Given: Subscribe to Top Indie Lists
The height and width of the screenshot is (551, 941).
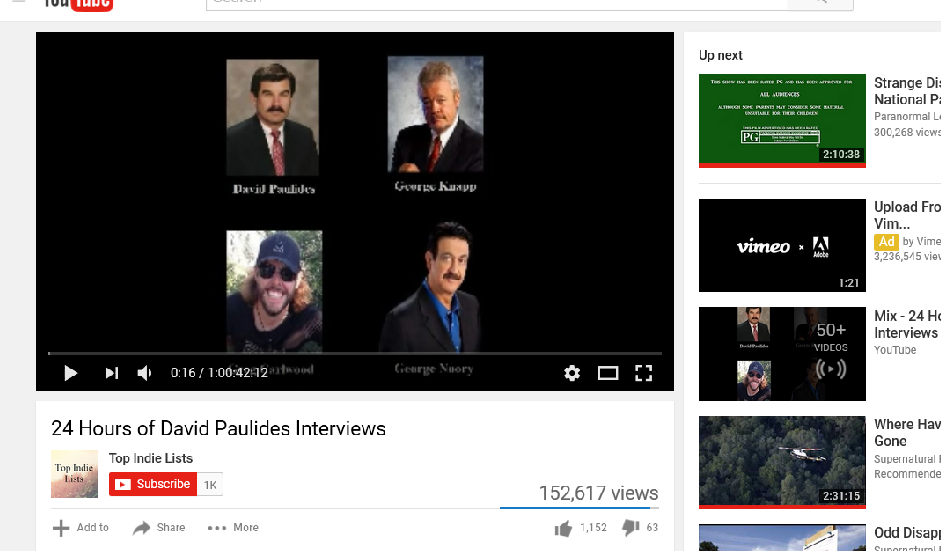Looking at the screenshot, I should point(153,484).
